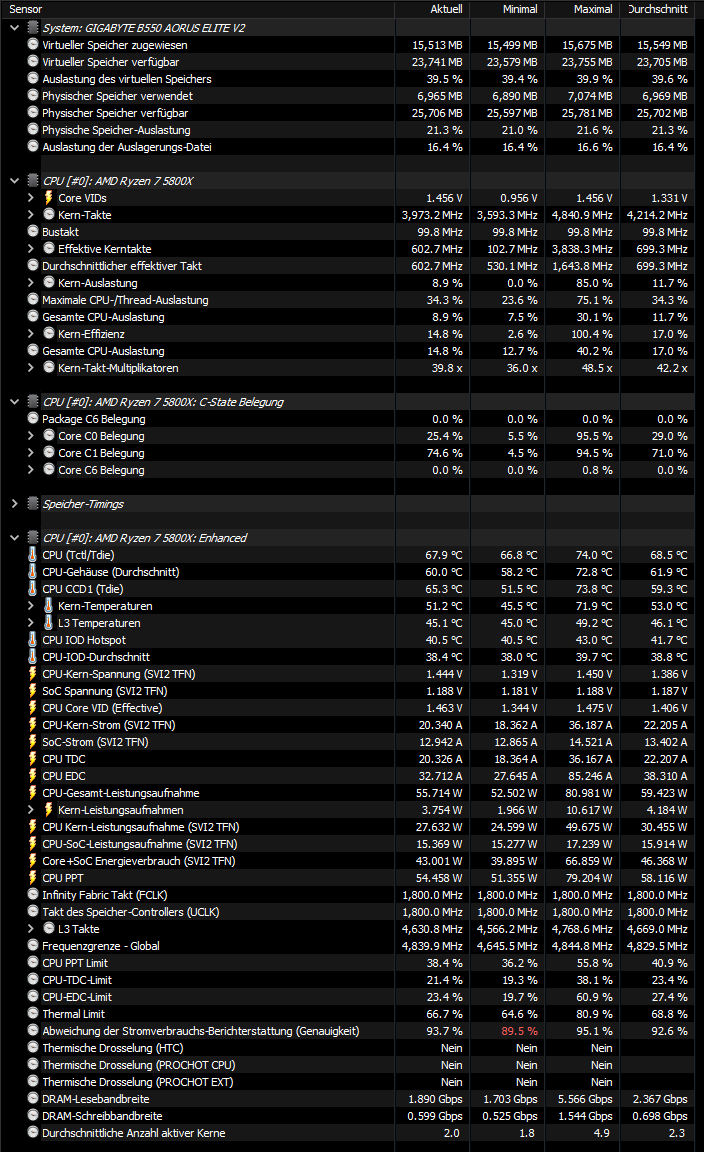Collapse the AMD Ryzen 7 5800X: Enhanced group
Screen dimensions: 704x1152
[15, 538]
